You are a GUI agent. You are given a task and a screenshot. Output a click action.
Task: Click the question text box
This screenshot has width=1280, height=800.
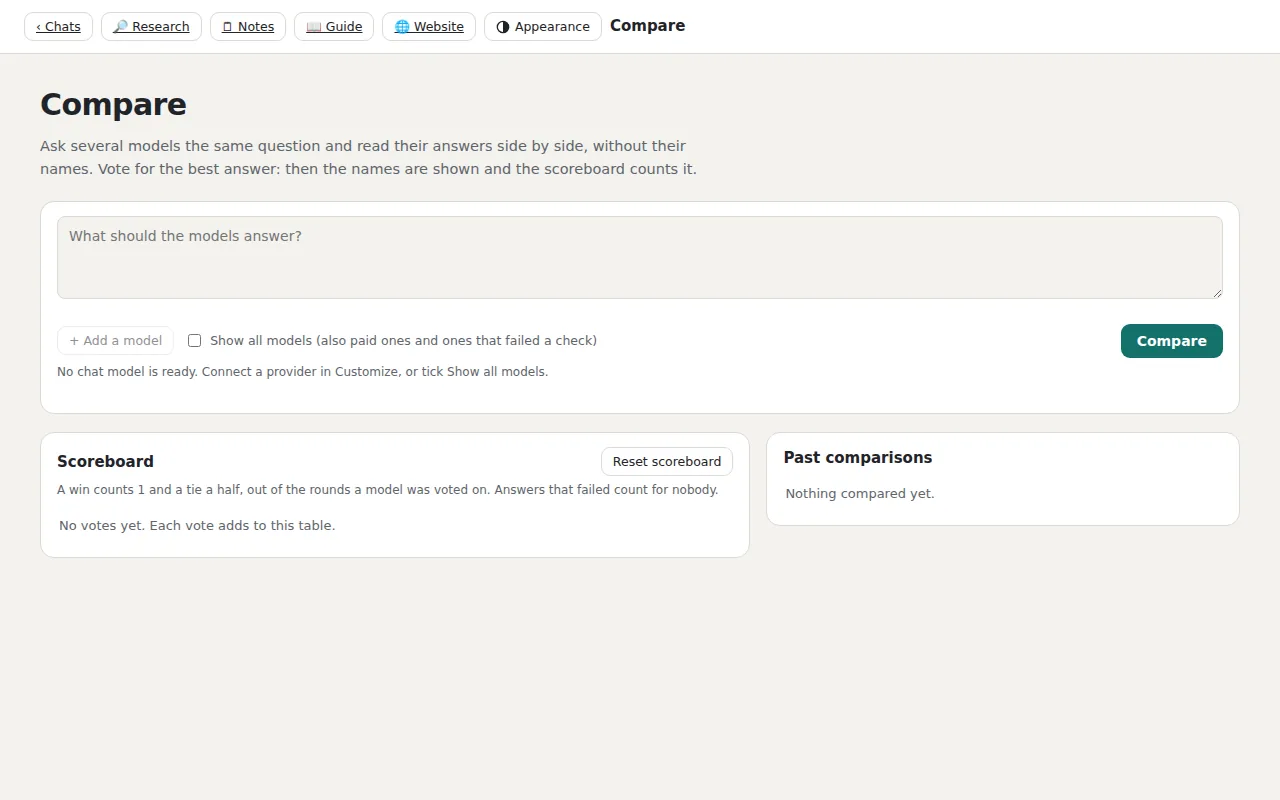640,258
